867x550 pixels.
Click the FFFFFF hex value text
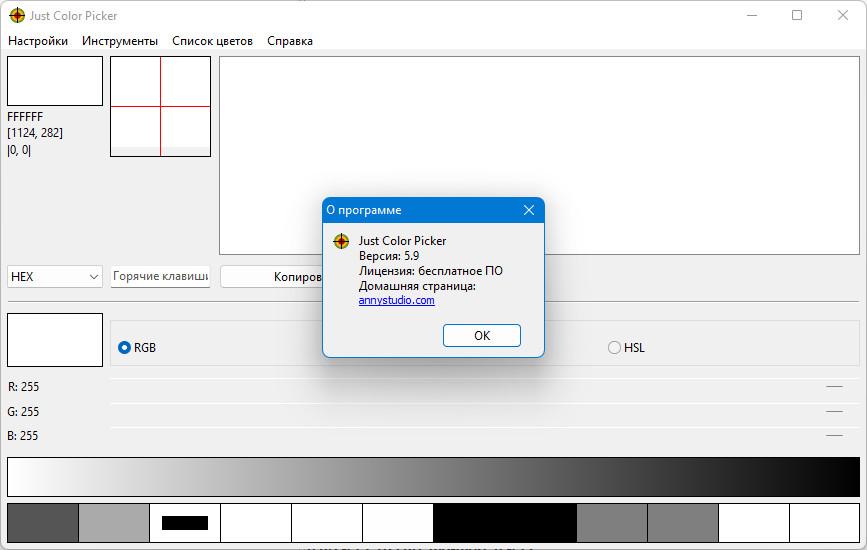tap(25, 117)
